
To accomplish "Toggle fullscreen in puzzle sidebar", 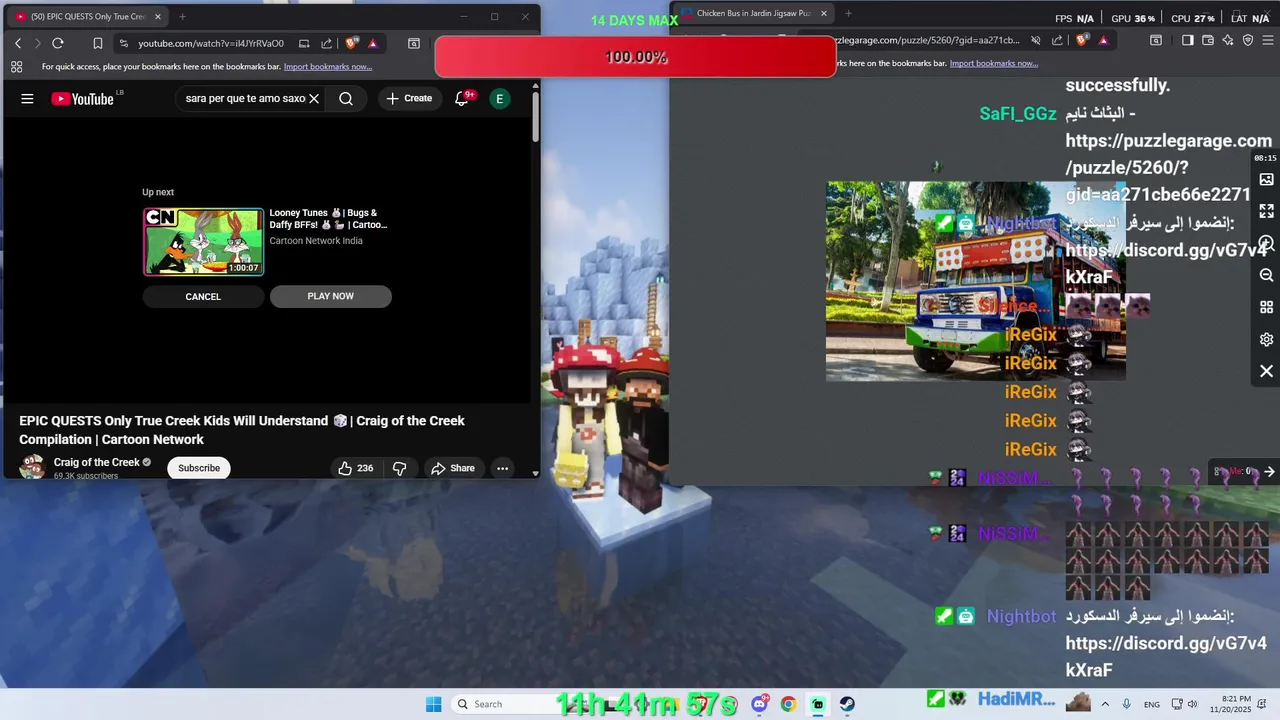I will point(1266,211).
